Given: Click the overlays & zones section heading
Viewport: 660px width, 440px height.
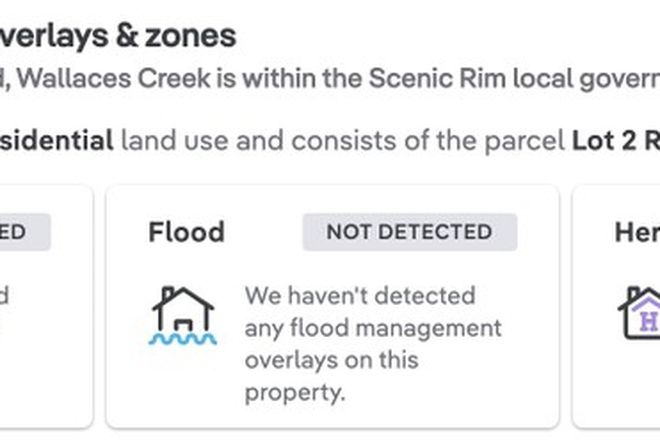Looking at the screenshot, I should pos(118,36).
